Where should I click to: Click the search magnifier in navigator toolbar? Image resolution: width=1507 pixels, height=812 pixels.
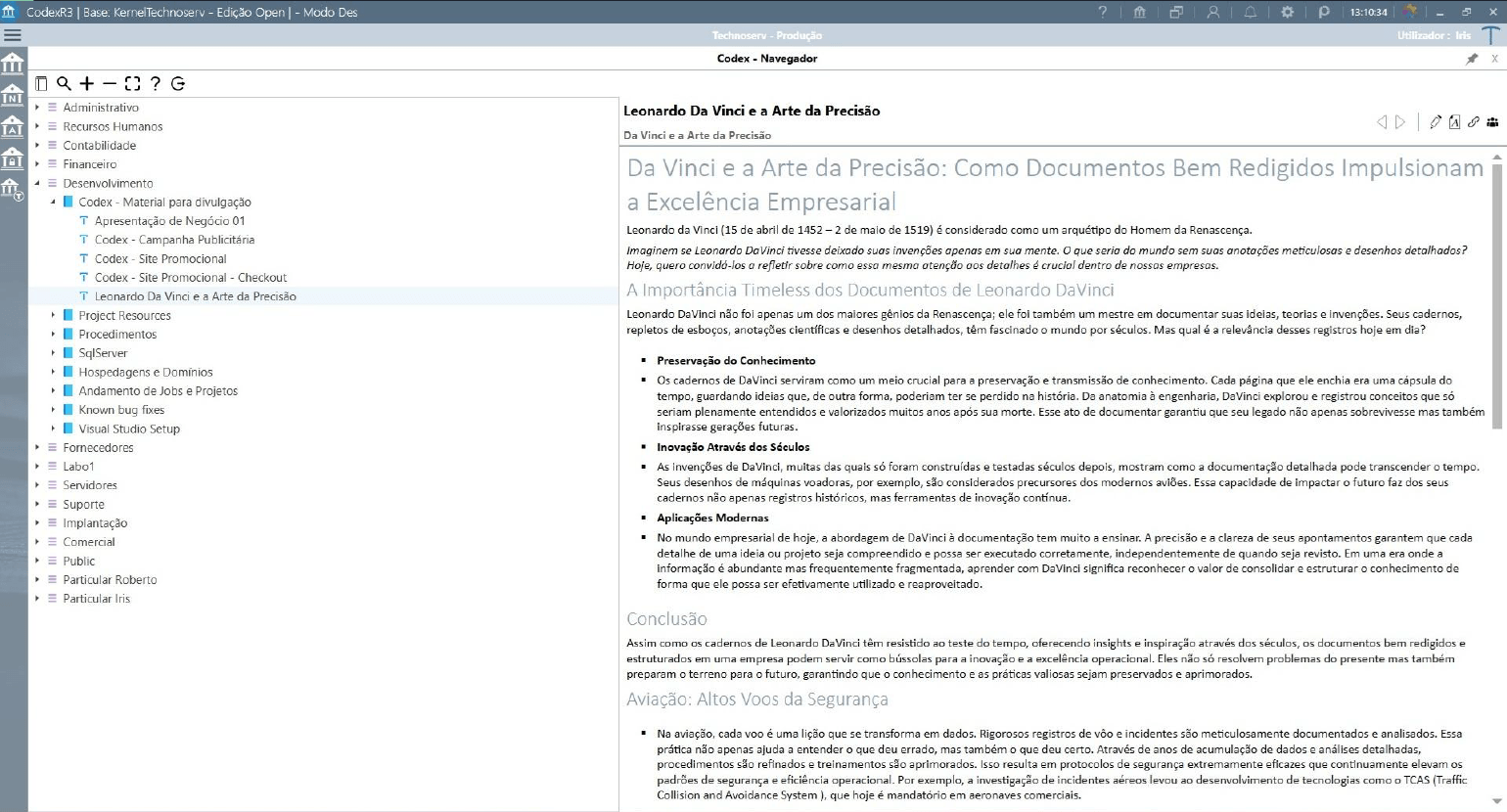pos(64,84)
